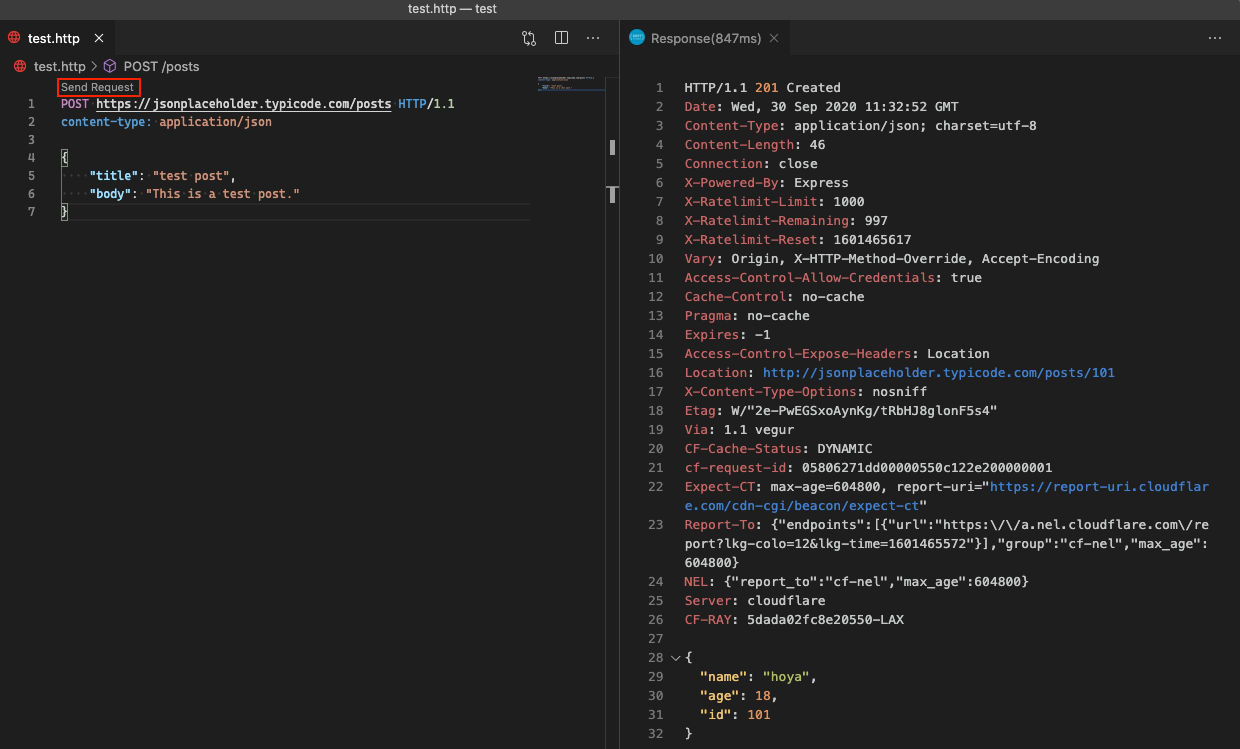Click the Connection: close header
Image resolution: width=1240 pixels, height=749 pixels.
point(751,163)
